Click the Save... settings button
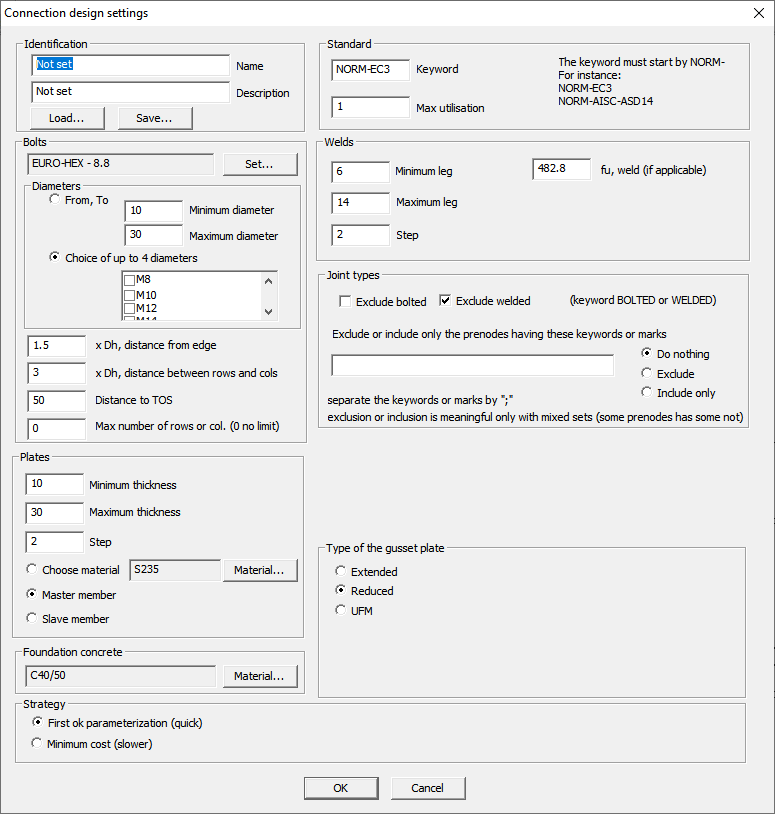Screen dimensions: 775x814 (155, 118)
